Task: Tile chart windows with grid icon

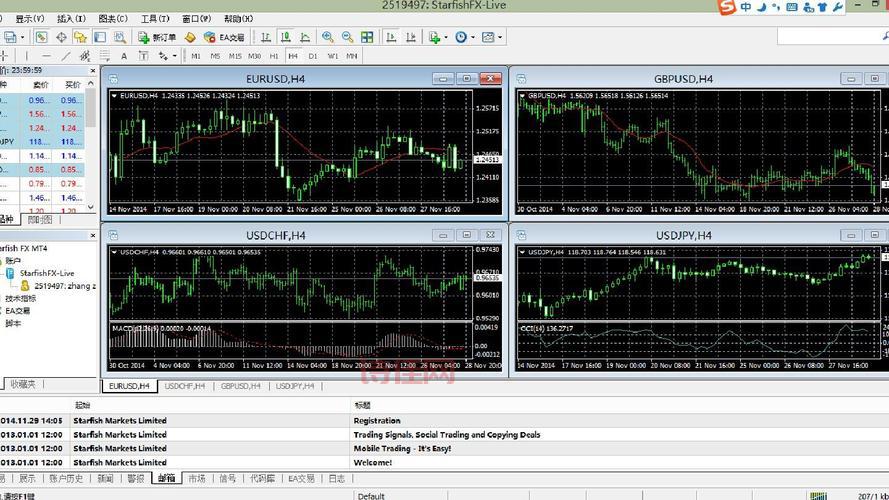Action: coord(367,37)
